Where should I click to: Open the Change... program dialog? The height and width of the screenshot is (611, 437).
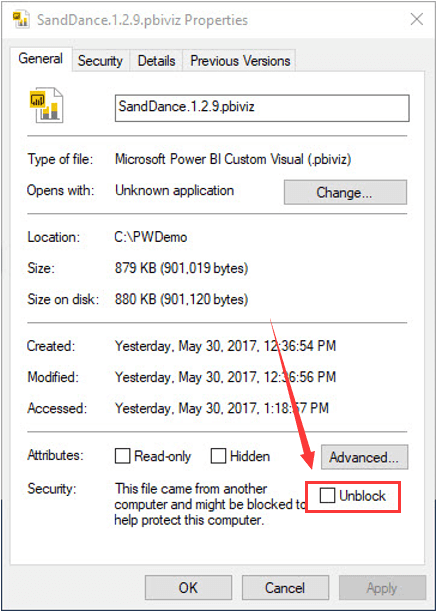(345, 192)
